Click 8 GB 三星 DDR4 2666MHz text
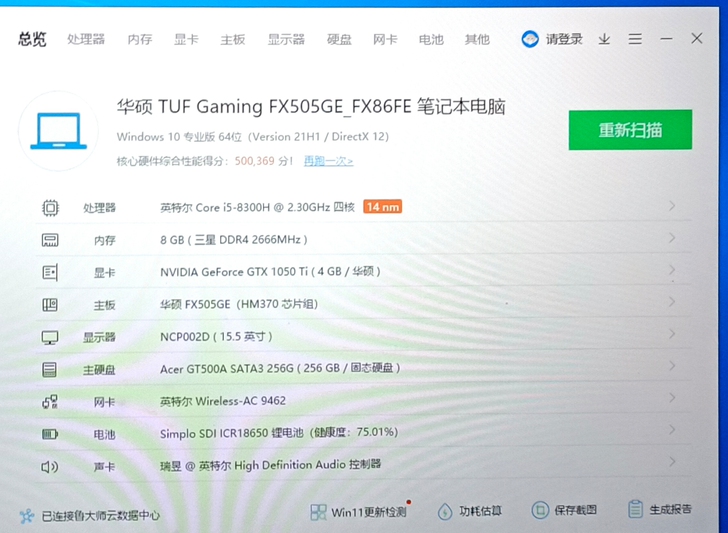This screenshot has width=728, height=533. pos(234,240)
